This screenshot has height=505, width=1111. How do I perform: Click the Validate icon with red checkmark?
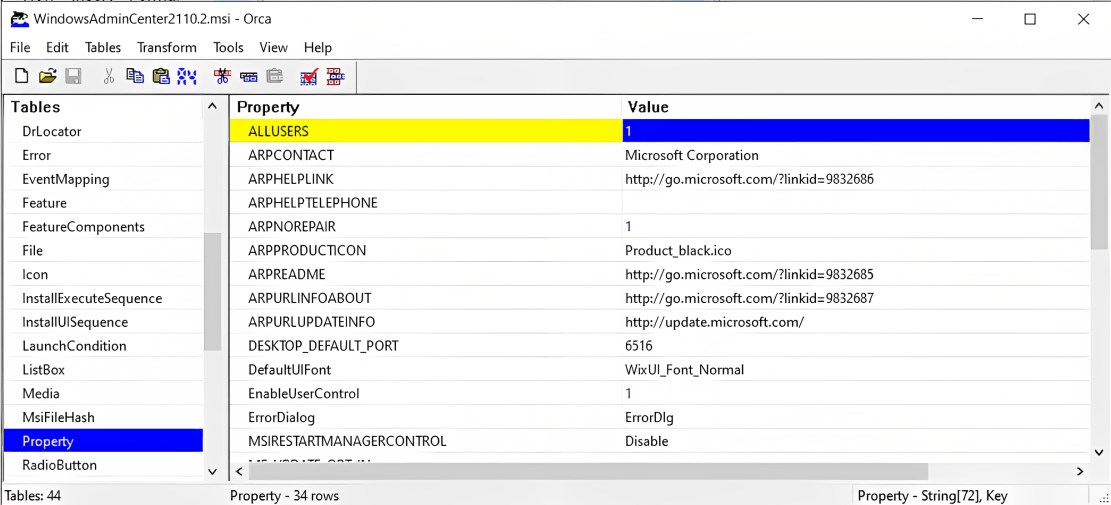310,76
